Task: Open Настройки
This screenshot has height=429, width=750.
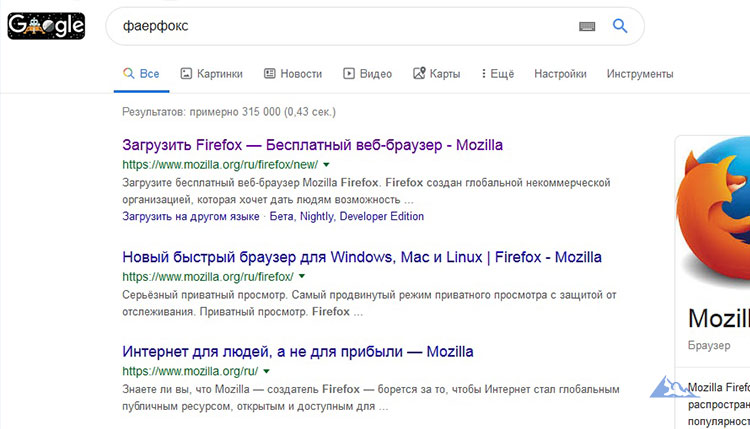Action: pyautogui.click(x=560, y=74)
